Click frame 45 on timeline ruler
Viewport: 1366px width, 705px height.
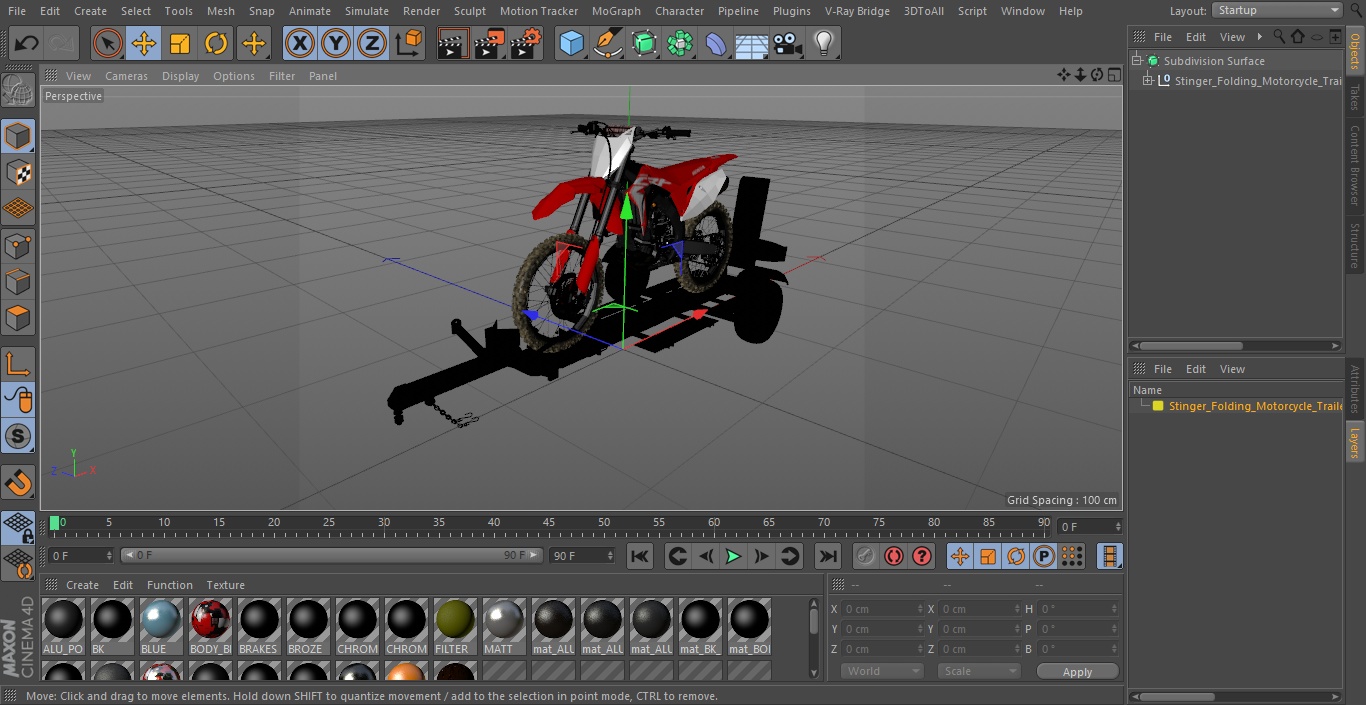coord(548,523)
